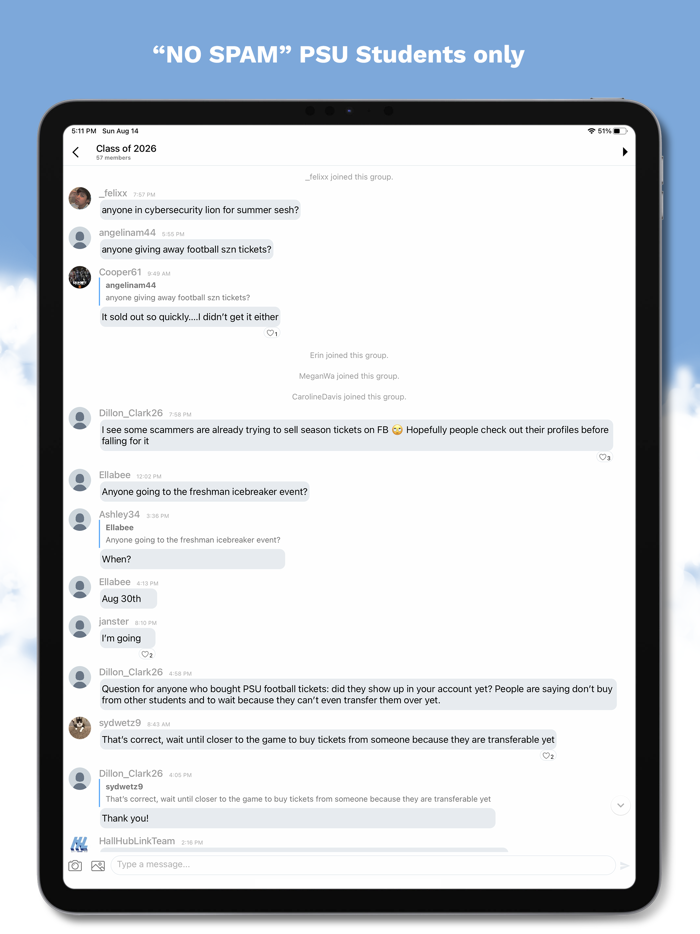Tap the heart on sydwetz9's reply
700x934 pixels.
(547, 756)
